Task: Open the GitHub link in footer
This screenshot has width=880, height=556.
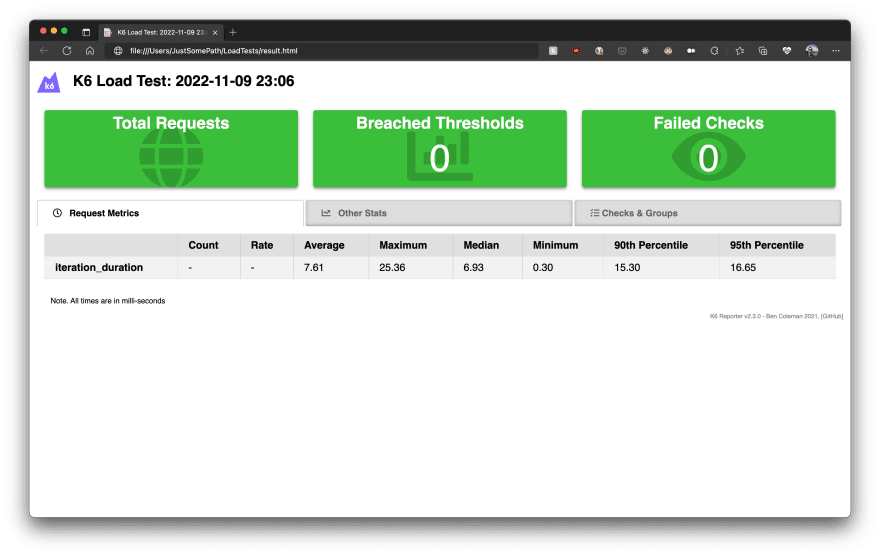Action: click(832, 316)
